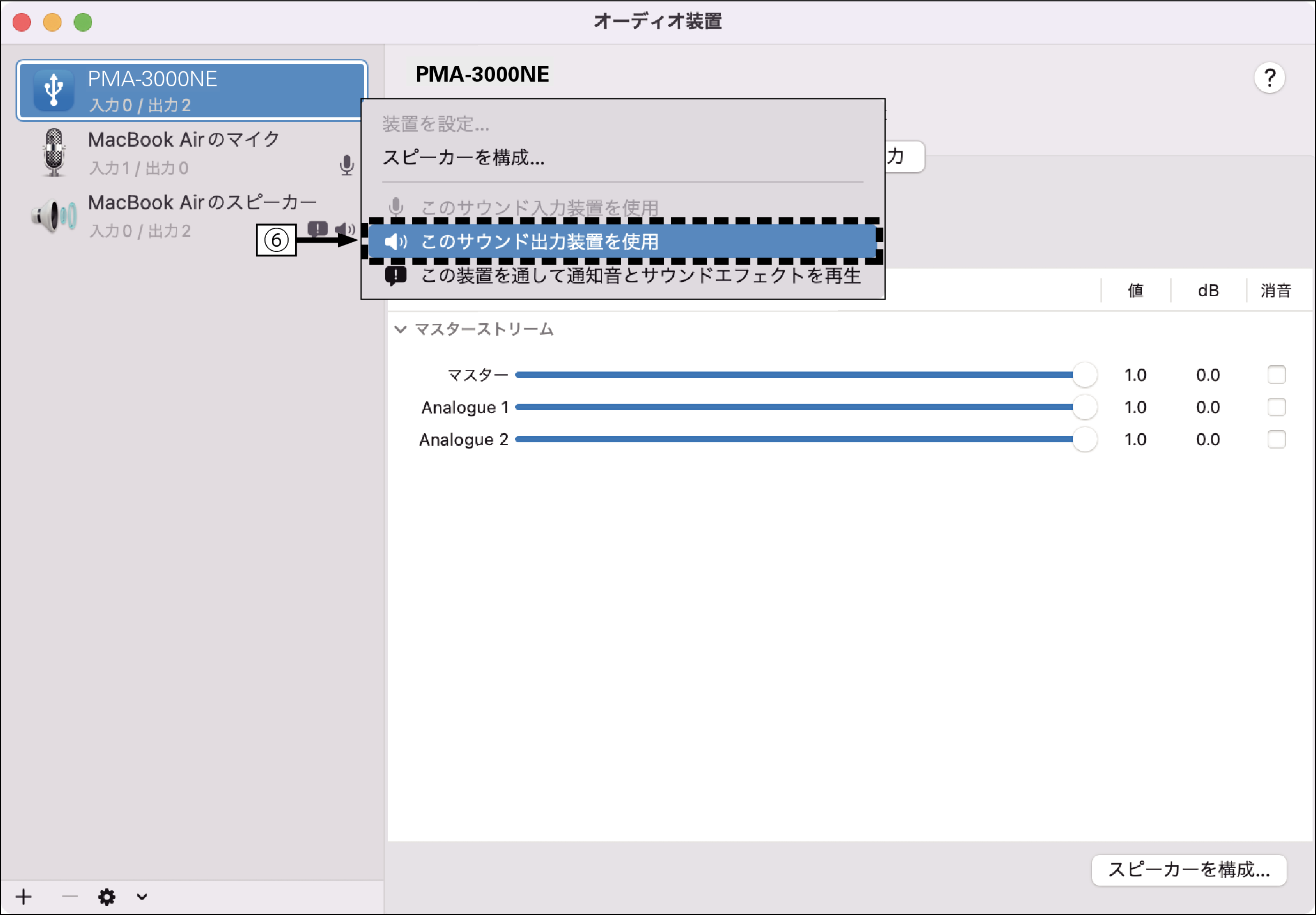1316x915 pixels.
Task: Click the USB icon of PMA-3000NE
Action: click(x=53, y=90)
